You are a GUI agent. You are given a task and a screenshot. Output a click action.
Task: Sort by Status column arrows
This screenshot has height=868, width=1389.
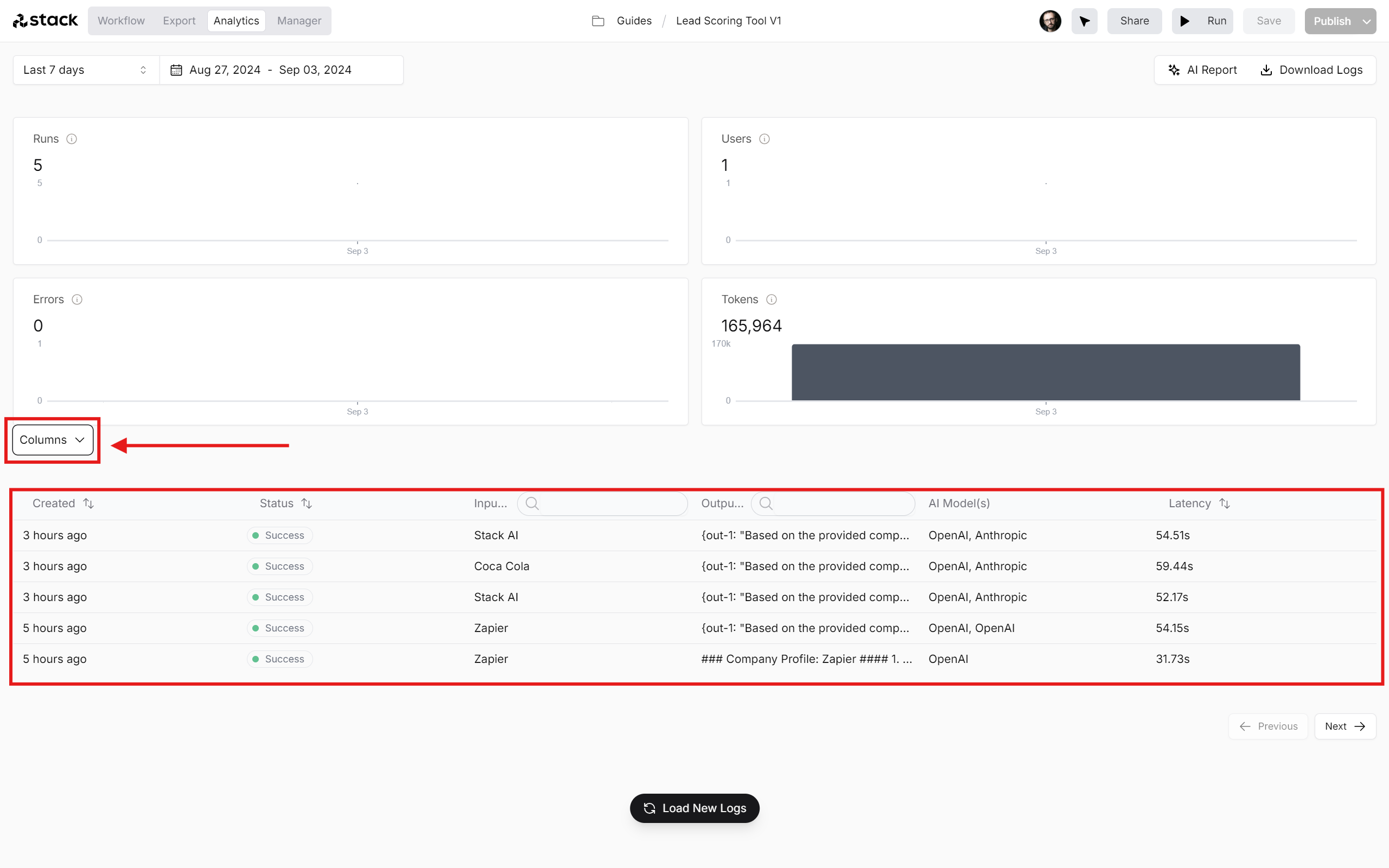(307, 503)
